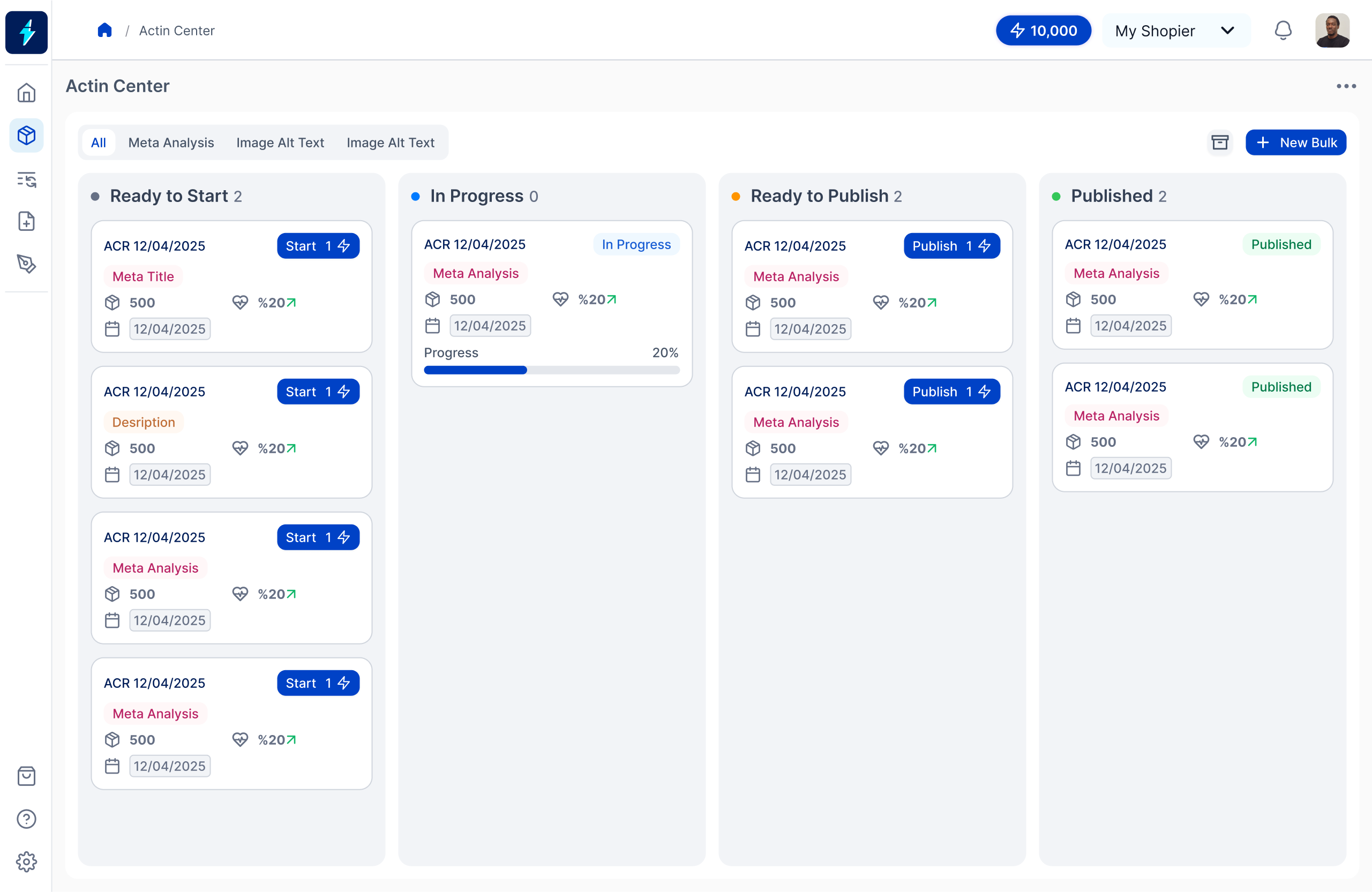1372x892 pixels.
Task: Open the help question mark icon
Action: (26, 819)
